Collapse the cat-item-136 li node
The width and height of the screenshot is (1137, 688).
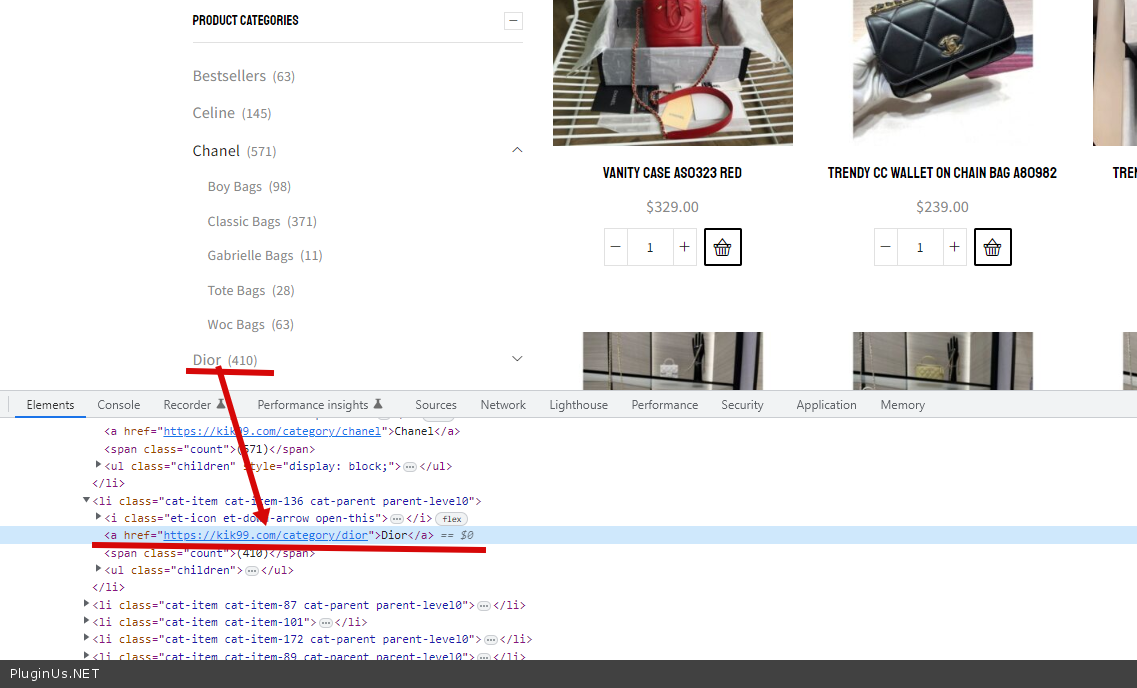tap(87, 501)
